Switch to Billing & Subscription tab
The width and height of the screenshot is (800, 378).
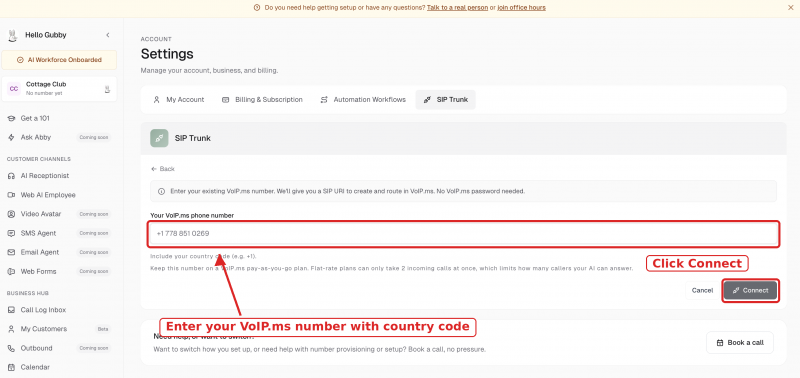tap(262, 99)
